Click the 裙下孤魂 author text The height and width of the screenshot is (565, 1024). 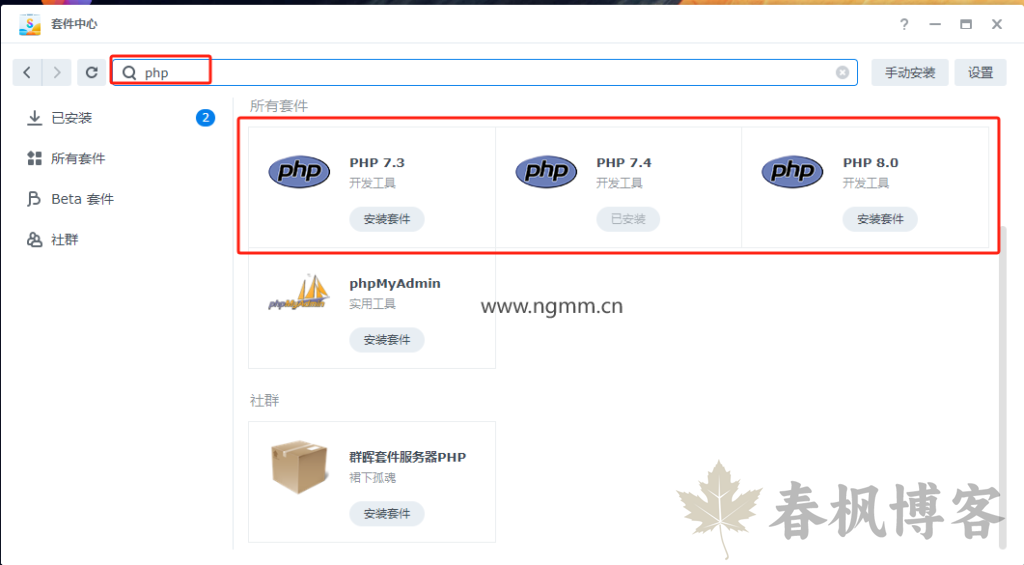tap(372, 477)
